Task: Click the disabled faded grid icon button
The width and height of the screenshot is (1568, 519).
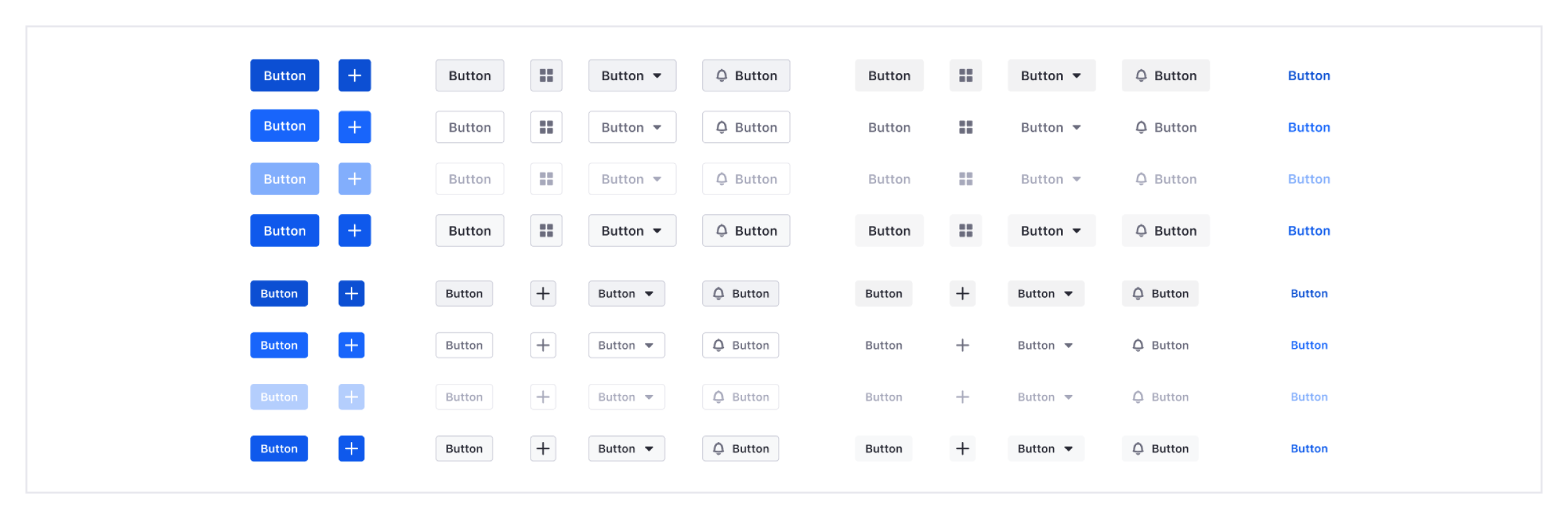Action: point(546,178)
